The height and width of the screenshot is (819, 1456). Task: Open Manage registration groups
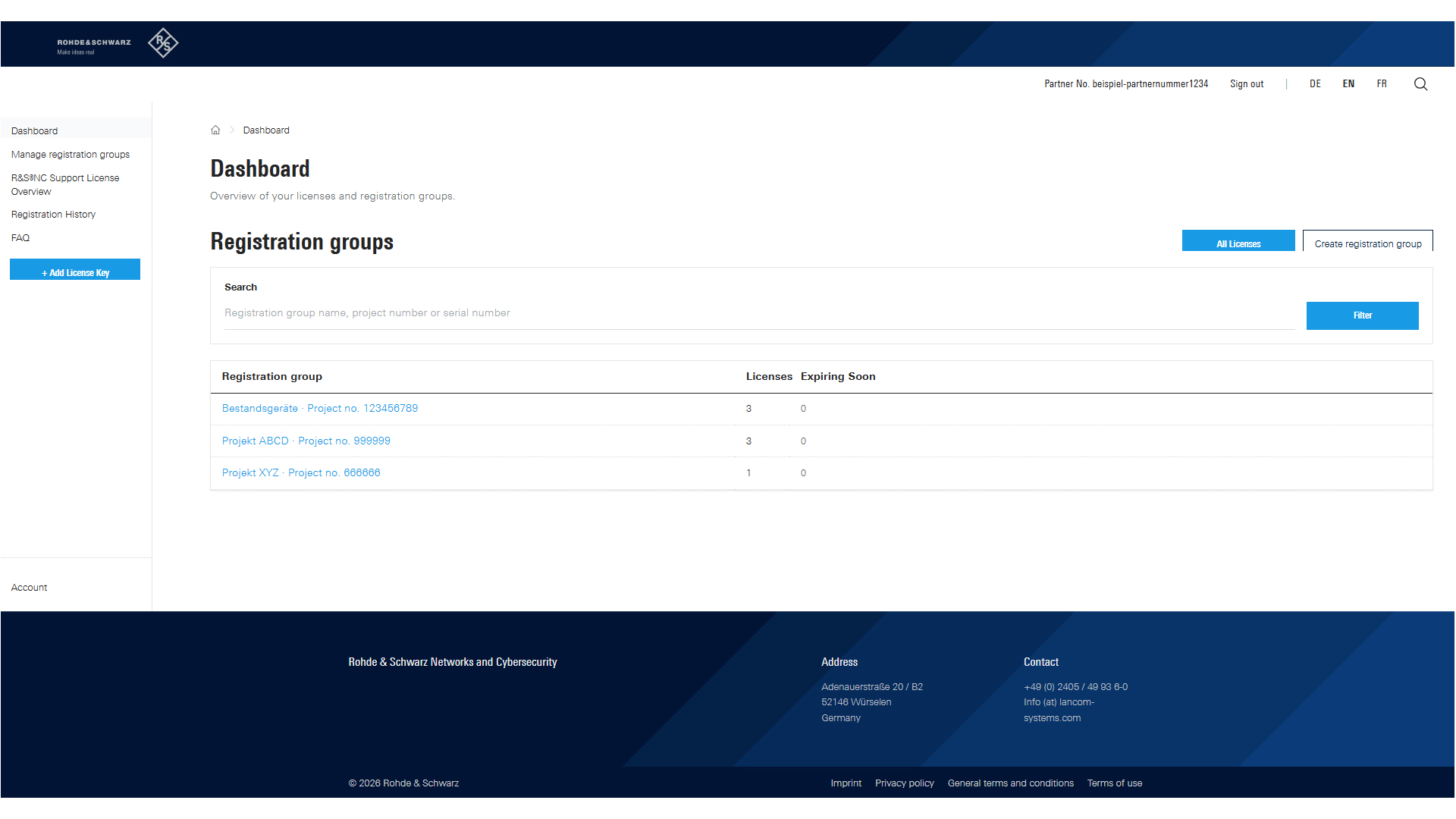coord(71,155)
